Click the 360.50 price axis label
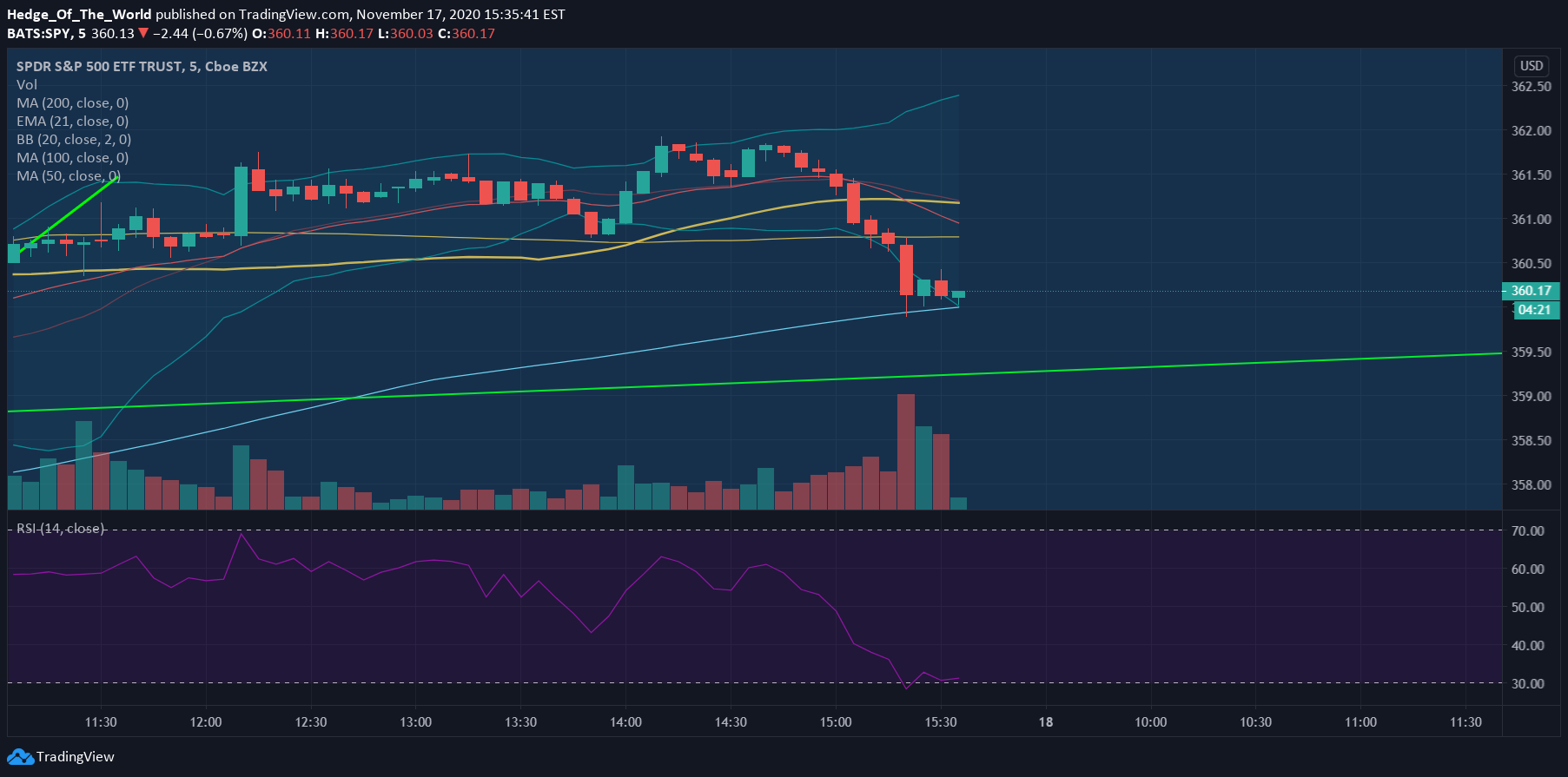1568x777 pixels. pos(1532,264)
